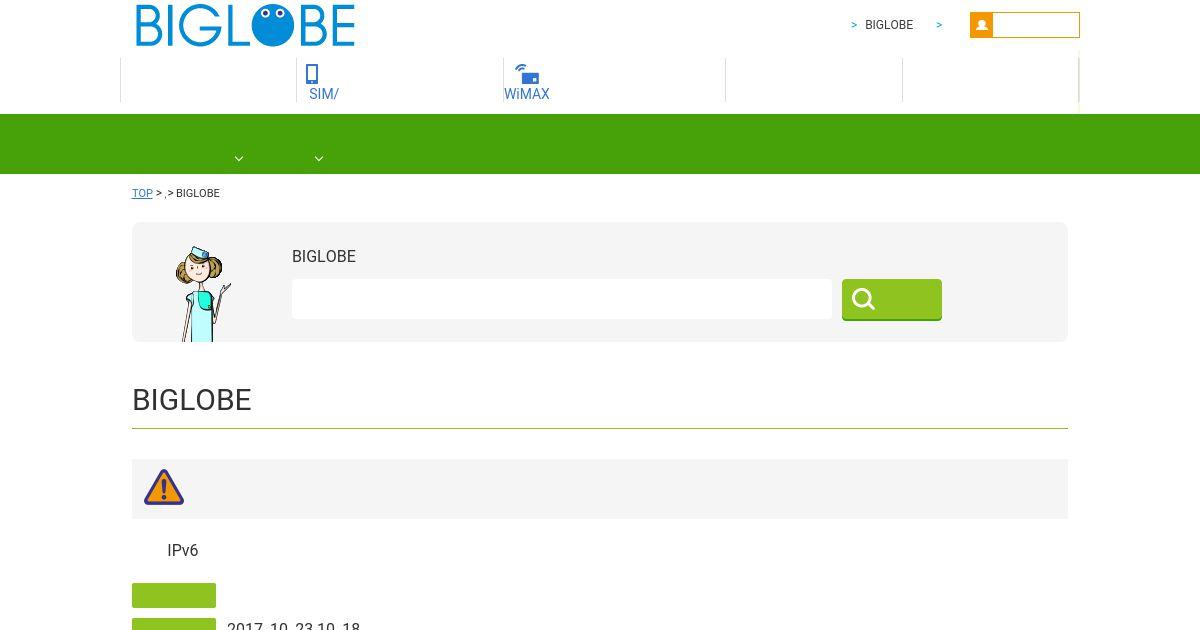Click the orange user login button

point(1025,25)
